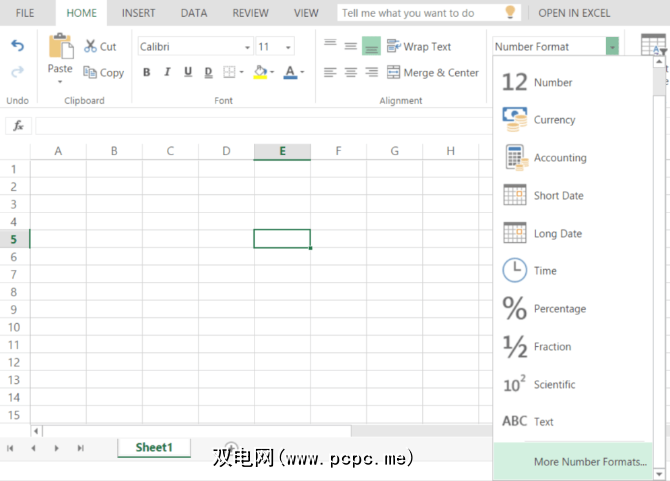The width and height of the screenshot is (670, 481).
Task: Select column A header
Action: coord(58,151)
